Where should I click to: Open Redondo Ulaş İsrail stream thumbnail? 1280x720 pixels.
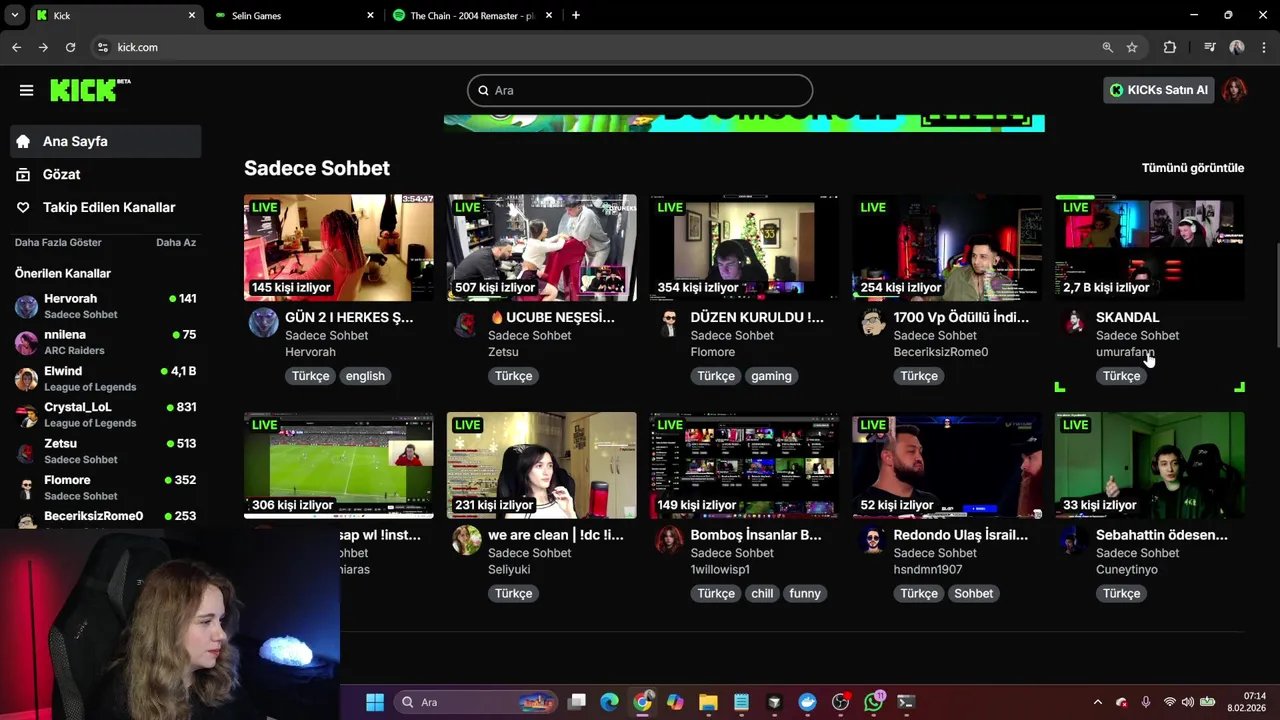click(x=947, y=465)
